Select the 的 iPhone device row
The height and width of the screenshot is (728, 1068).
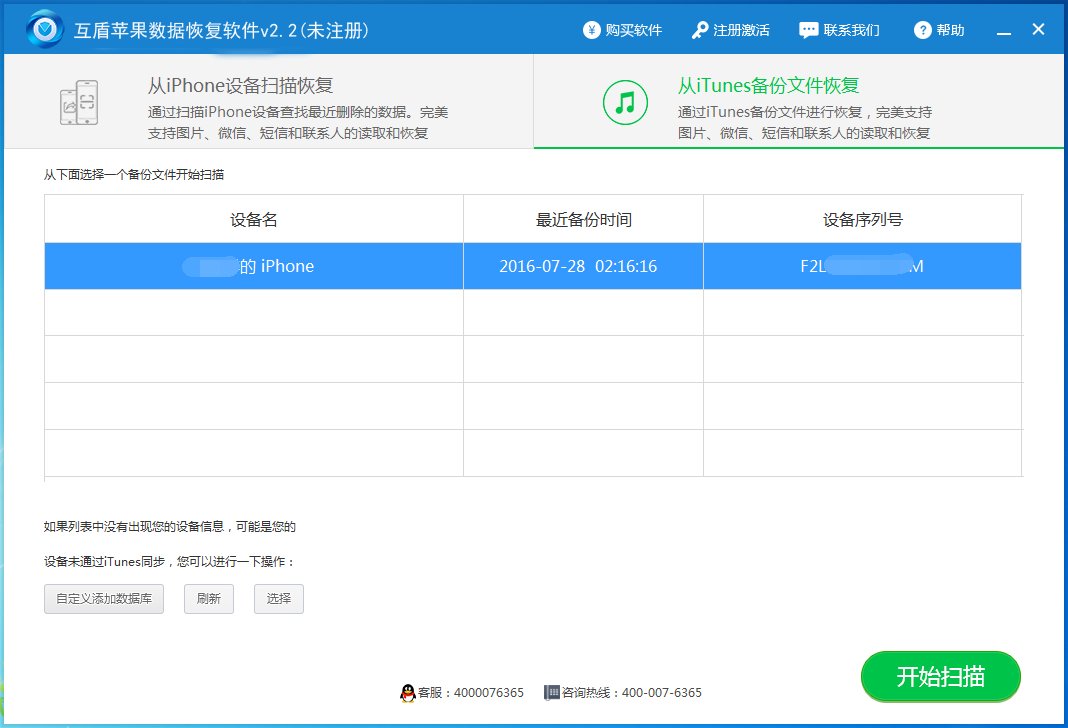(533, 266)
